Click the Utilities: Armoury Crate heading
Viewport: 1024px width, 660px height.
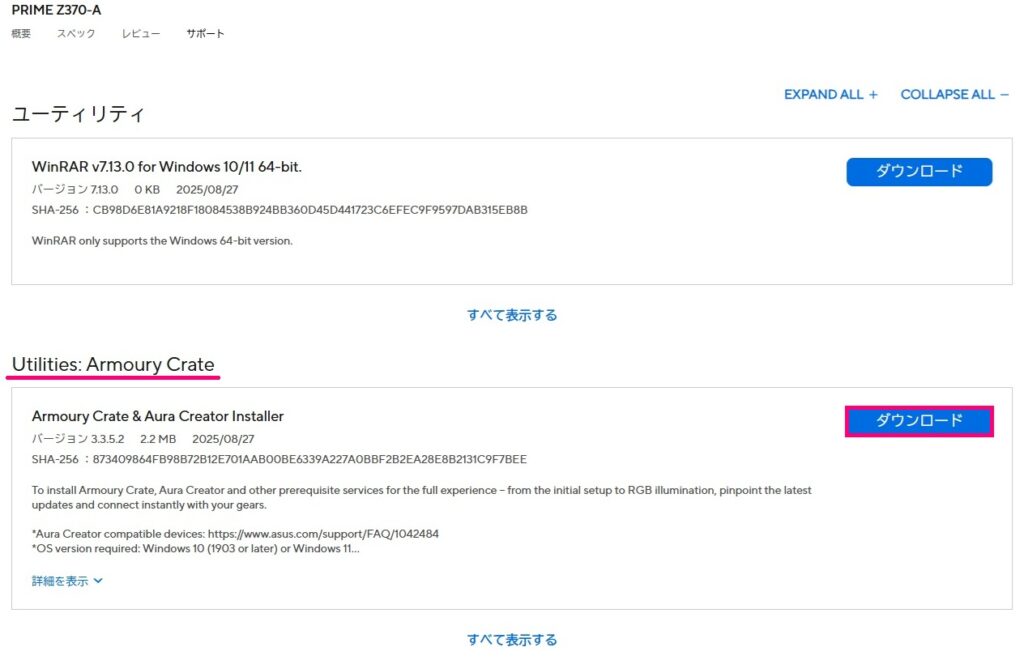click(113, 364)
